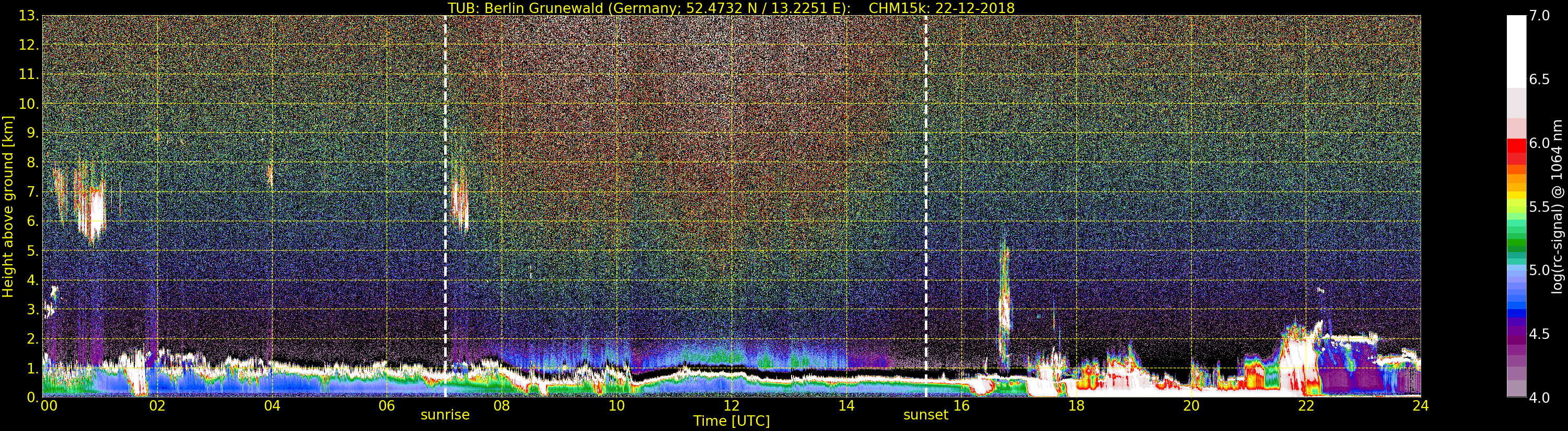Click time axis tick "08"

(x=502, y=405)
